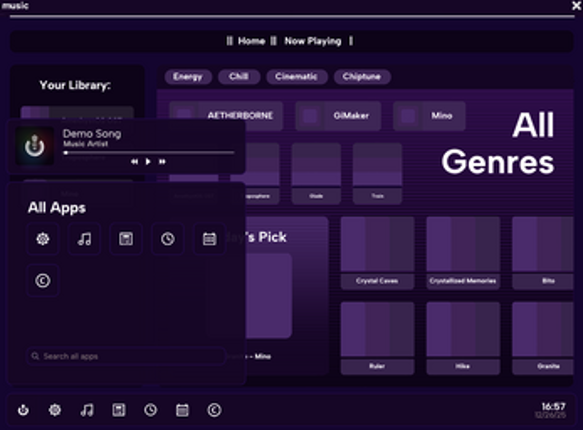Open the power menu icon in the taskbar
Viewport: 583px width, 430px height.
pos(23,410)
